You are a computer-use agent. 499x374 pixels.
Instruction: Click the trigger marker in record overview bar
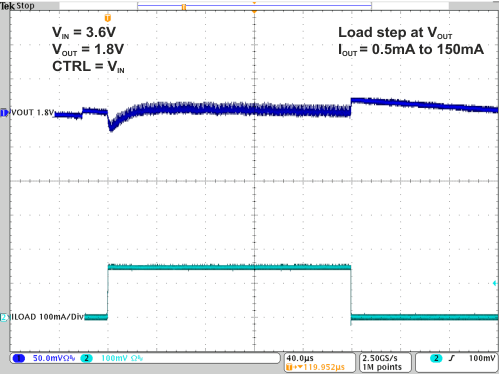[184, 7]
